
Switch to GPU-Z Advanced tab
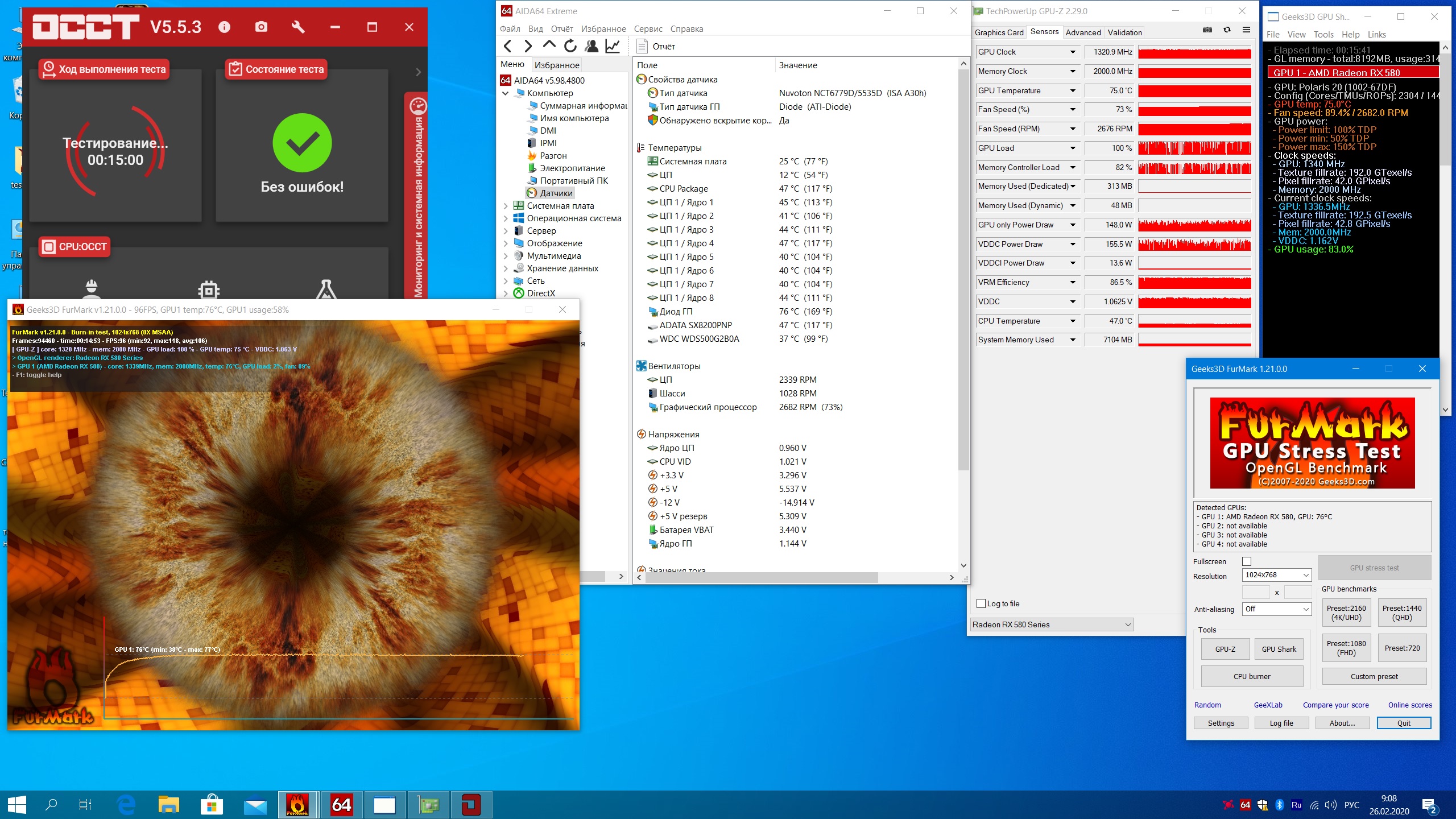[1083, 32]
